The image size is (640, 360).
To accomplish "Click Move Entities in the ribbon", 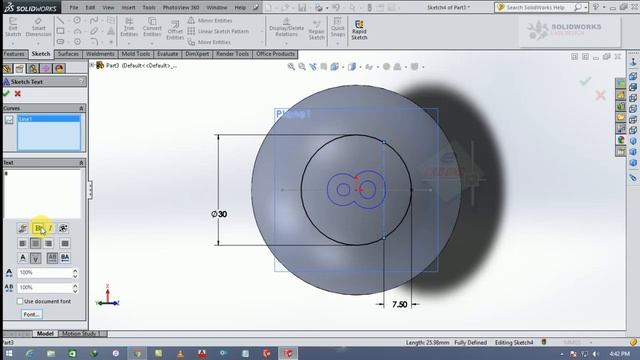I will click(x=209, y=42).
